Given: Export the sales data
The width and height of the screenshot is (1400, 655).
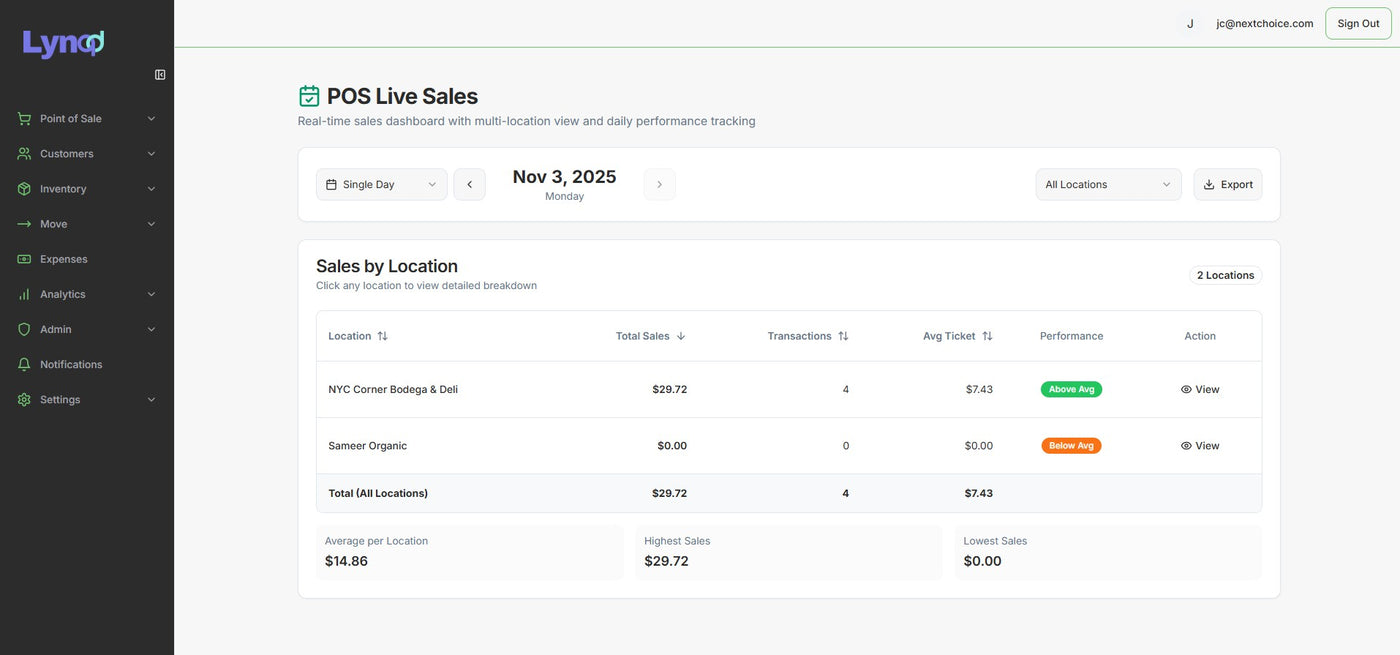Looking at the screenshot, I should (x=1227, y=185).
